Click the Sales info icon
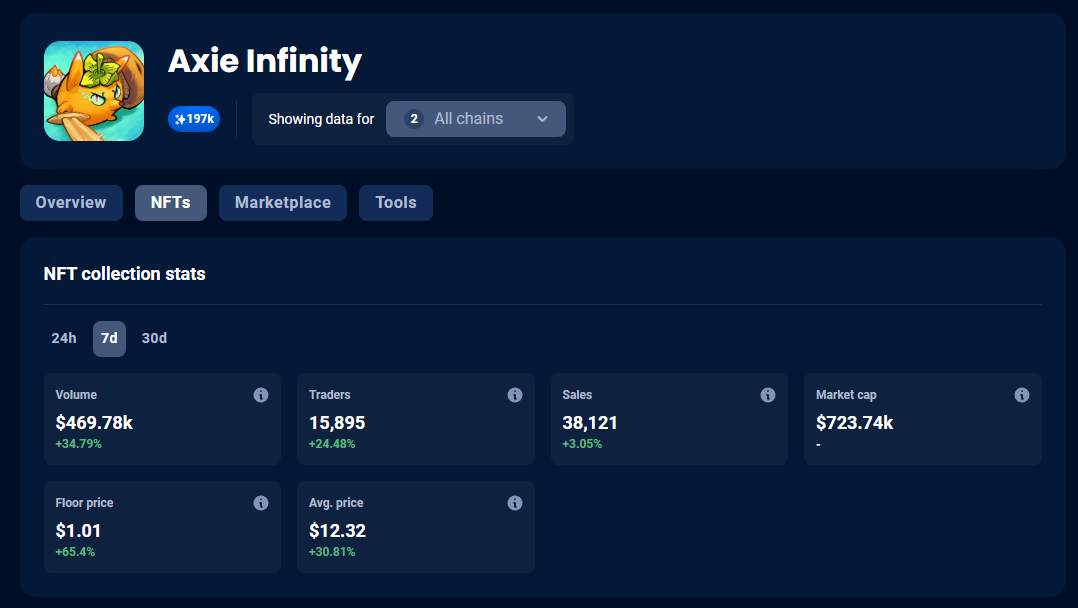This screenshot has height=608, width=1078. [768, 395]
